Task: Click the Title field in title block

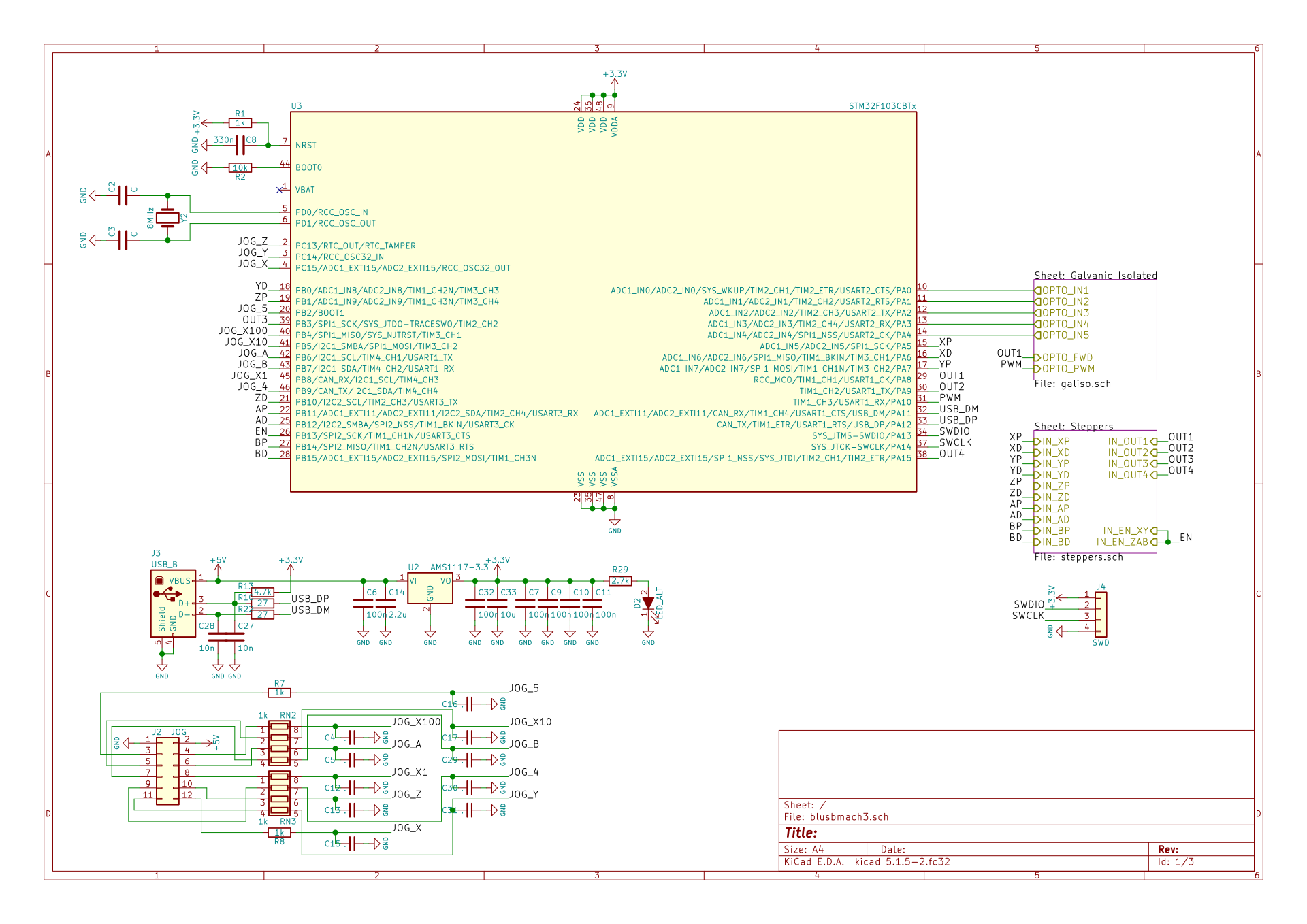Action: (x=801, y=833)
